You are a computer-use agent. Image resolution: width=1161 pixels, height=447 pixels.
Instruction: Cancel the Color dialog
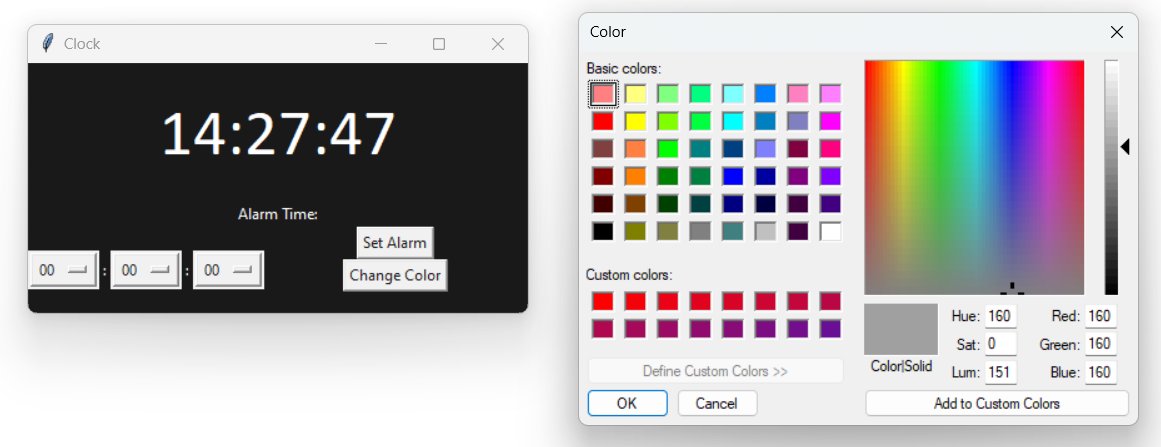(717, 403)
